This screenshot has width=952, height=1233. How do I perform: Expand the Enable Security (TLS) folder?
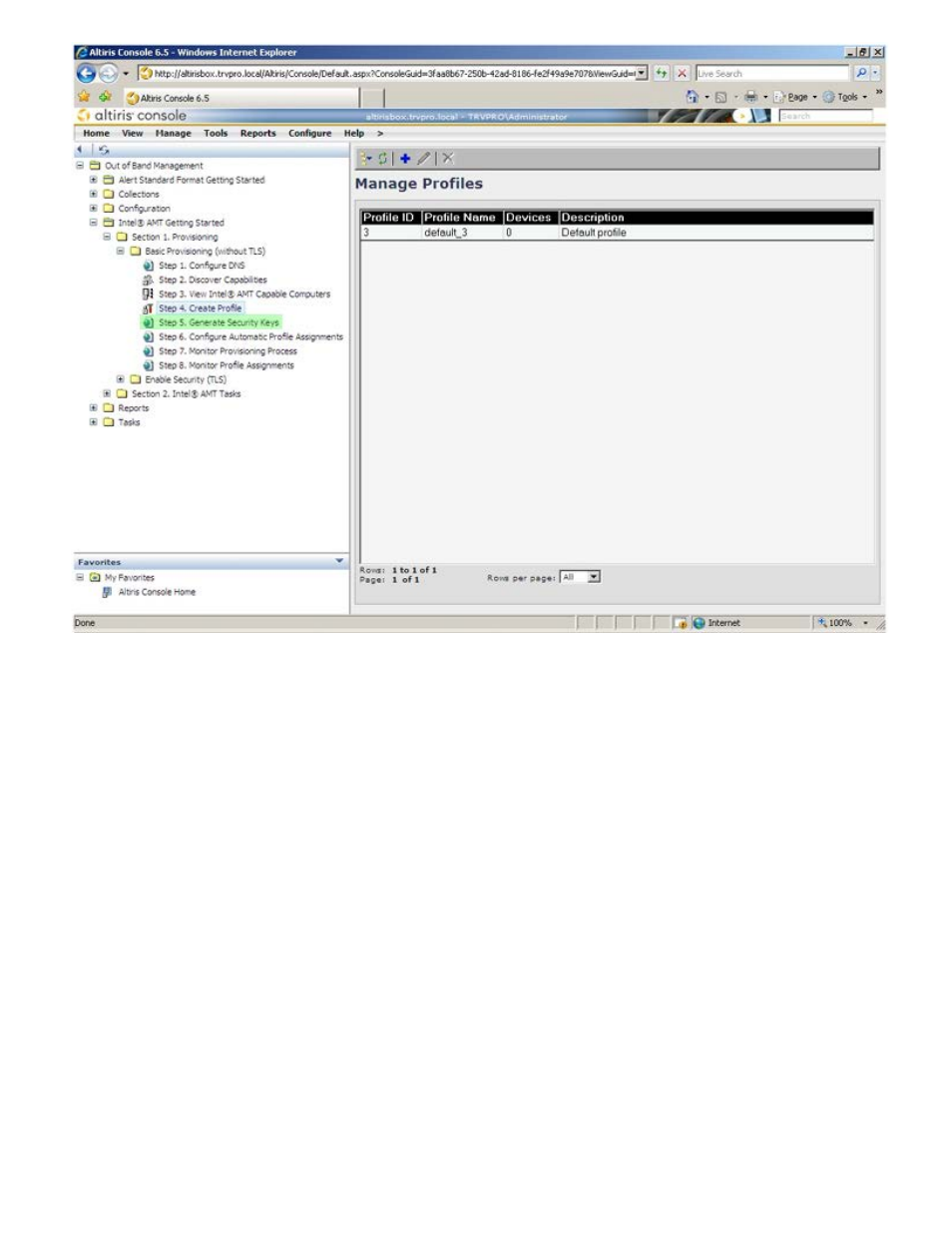(121, 379)
